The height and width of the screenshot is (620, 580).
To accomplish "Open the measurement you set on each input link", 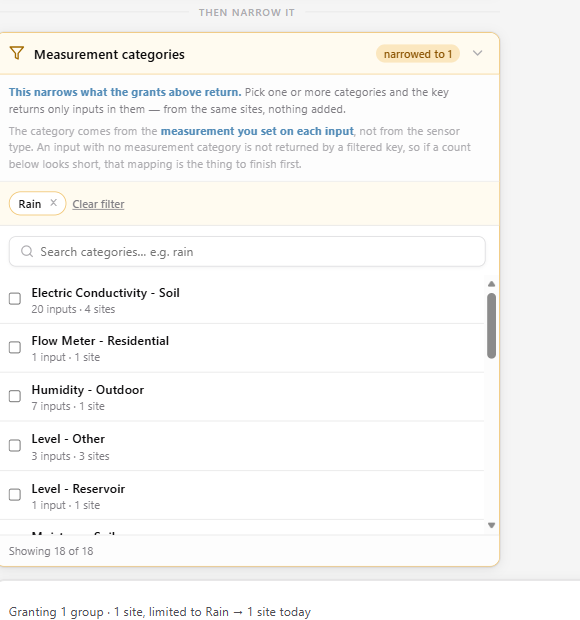I will coord(257,131).
